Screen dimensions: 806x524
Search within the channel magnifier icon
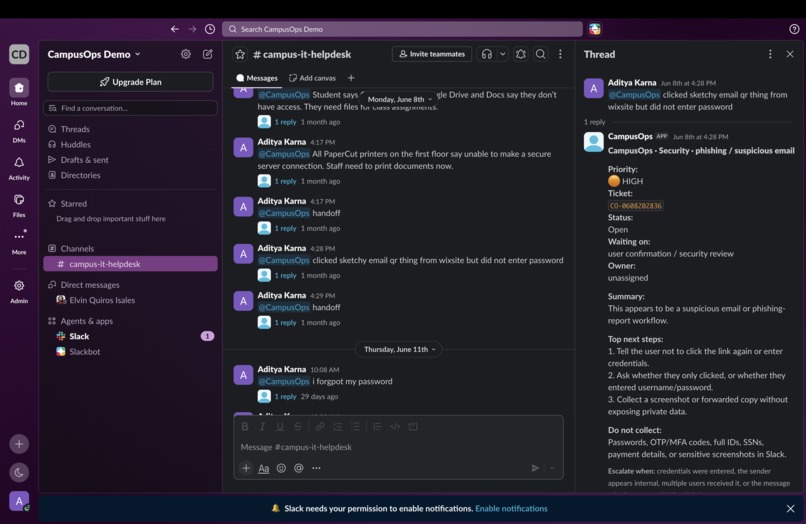click(x=540, y=54)
